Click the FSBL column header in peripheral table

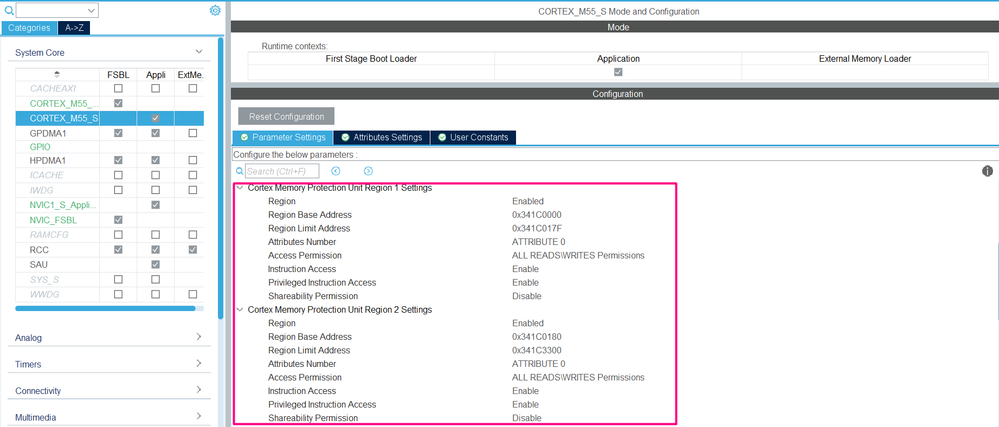[x=118, y=75]
